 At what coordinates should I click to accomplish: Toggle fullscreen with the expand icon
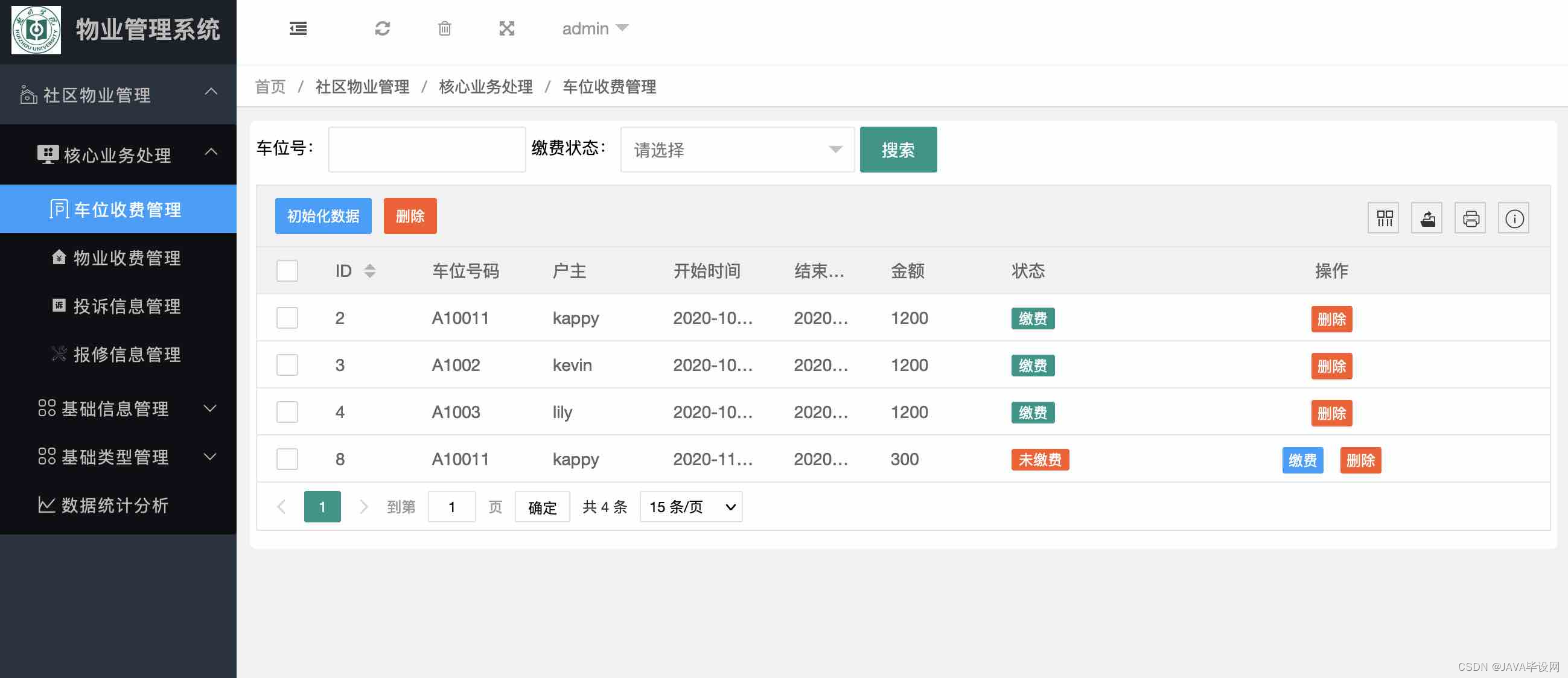(x=506, y=28)
